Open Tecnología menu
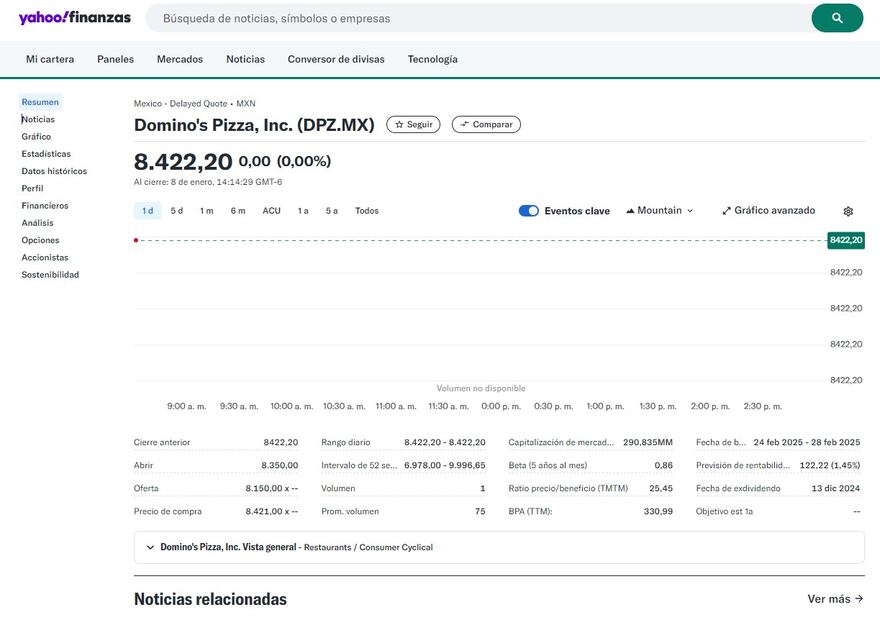This screenshot has height=620, width=880. [433, 59]
